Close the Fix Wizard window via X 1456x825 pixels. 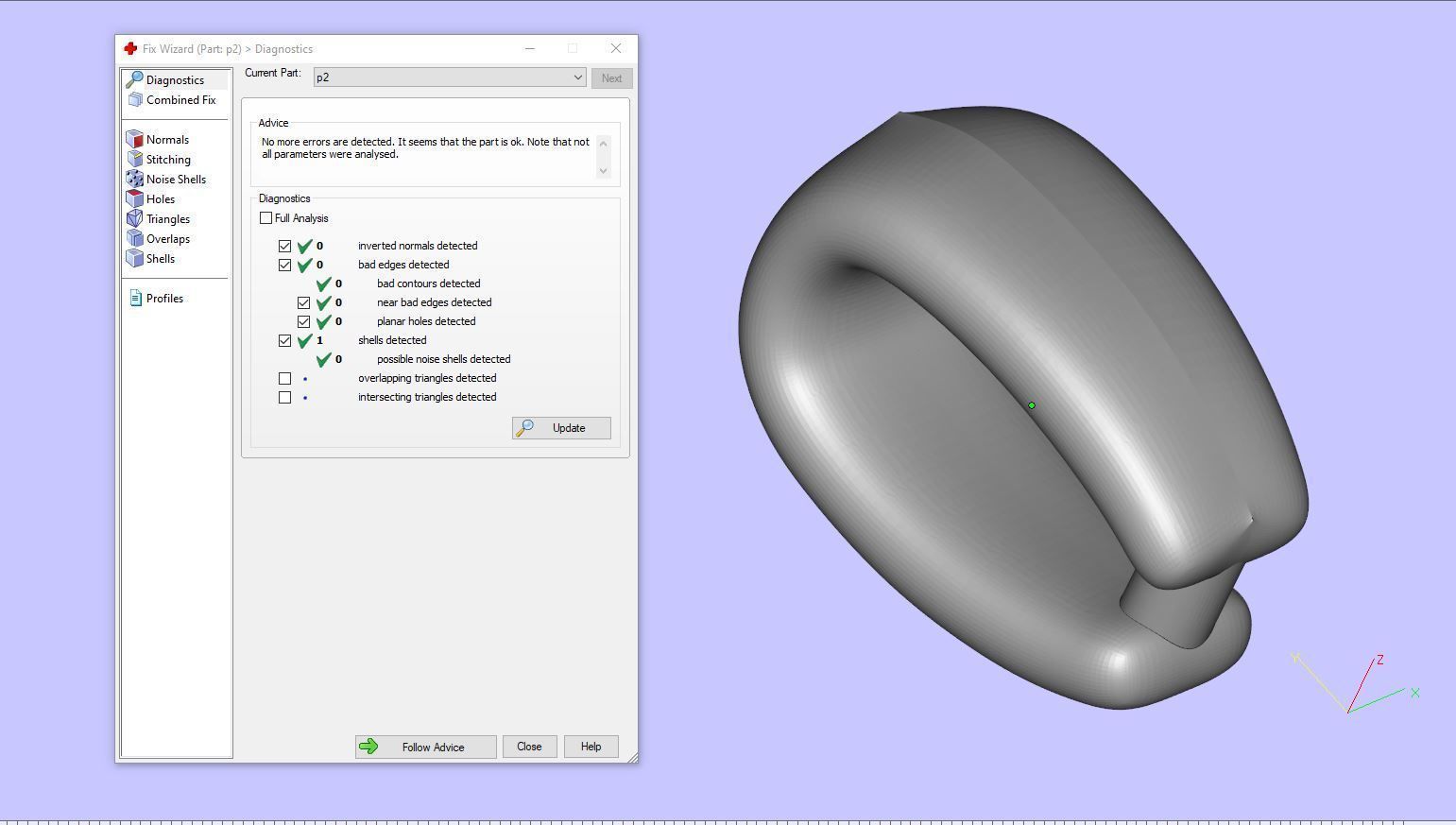[616, 48]
